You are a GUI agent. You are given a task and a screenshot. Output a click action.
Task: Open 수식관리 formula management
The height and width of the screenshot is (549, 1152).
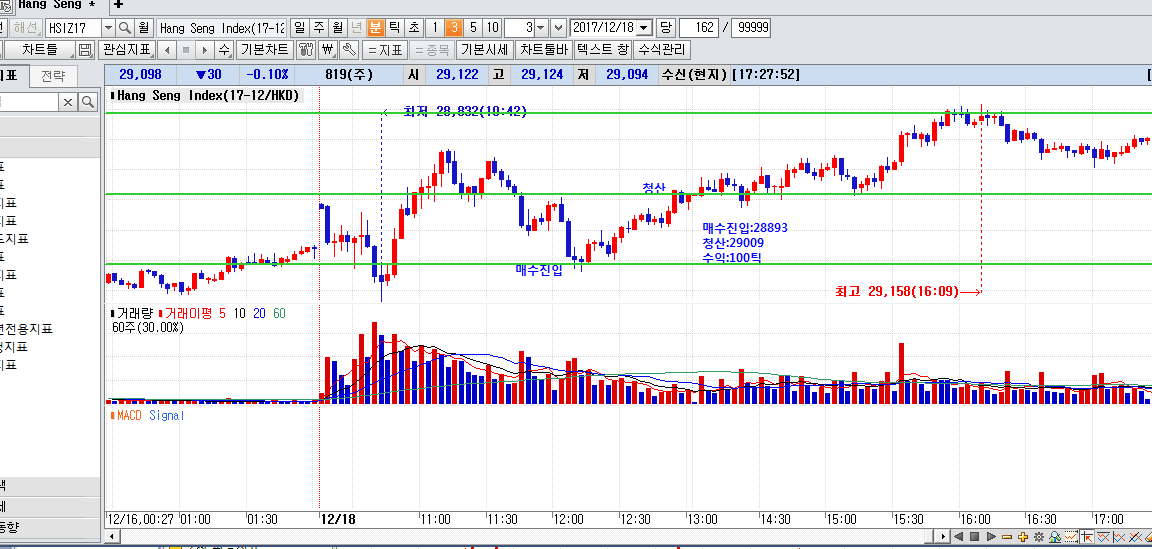tap(662, 50)
